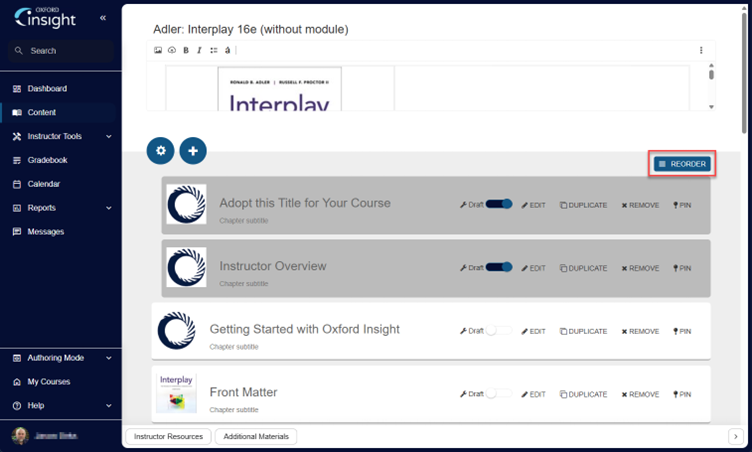
Task: Duplicate Adopt this Title chapter
Action: (583, 205)
